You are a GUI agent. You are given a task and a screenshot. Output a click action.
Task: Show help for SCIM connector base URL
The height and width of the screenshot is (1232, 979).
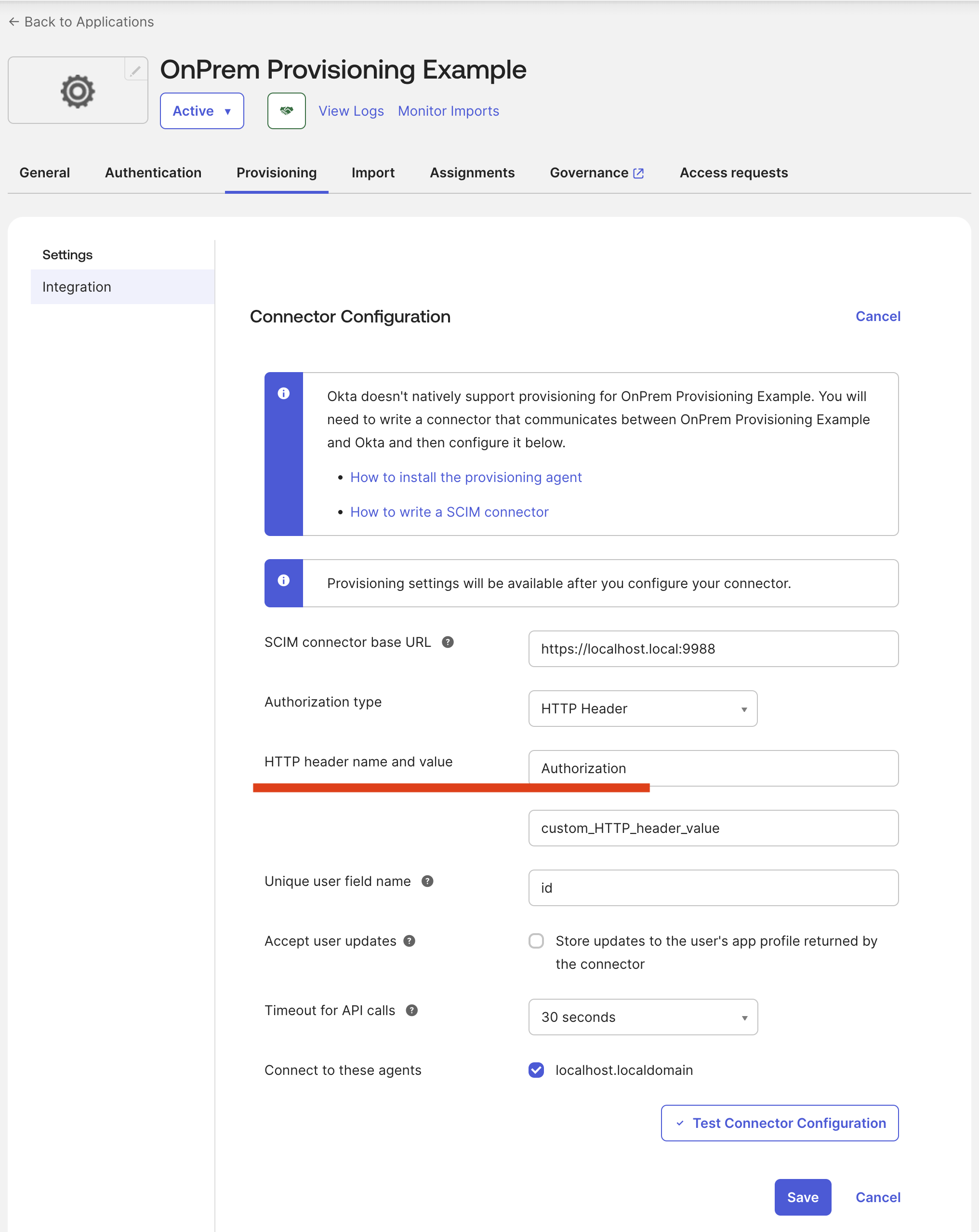point(448,643)
